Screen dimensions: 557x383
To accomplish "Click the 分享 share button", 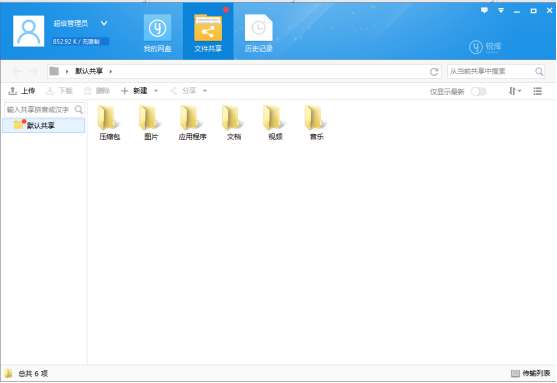I will [183, 91].
